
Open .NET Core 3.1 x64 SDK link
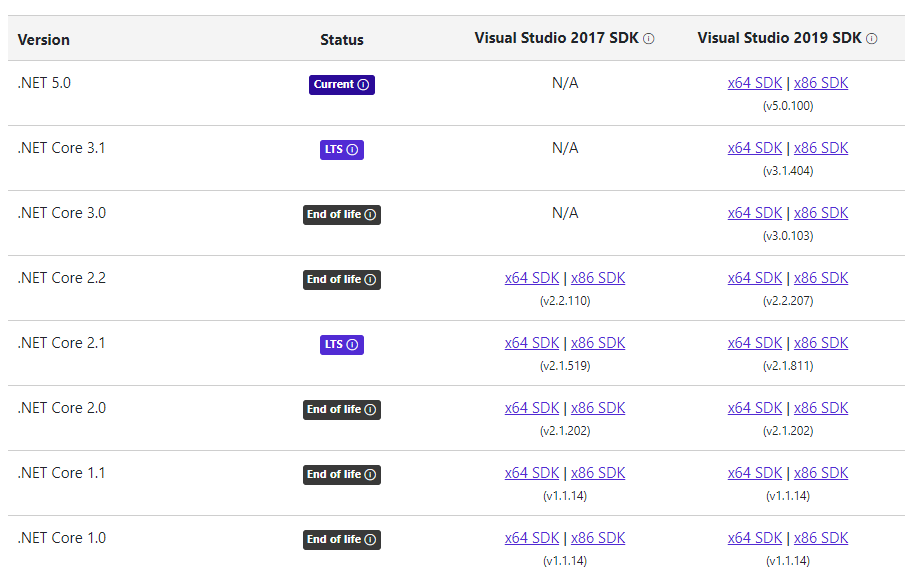[x=755, y=148]
